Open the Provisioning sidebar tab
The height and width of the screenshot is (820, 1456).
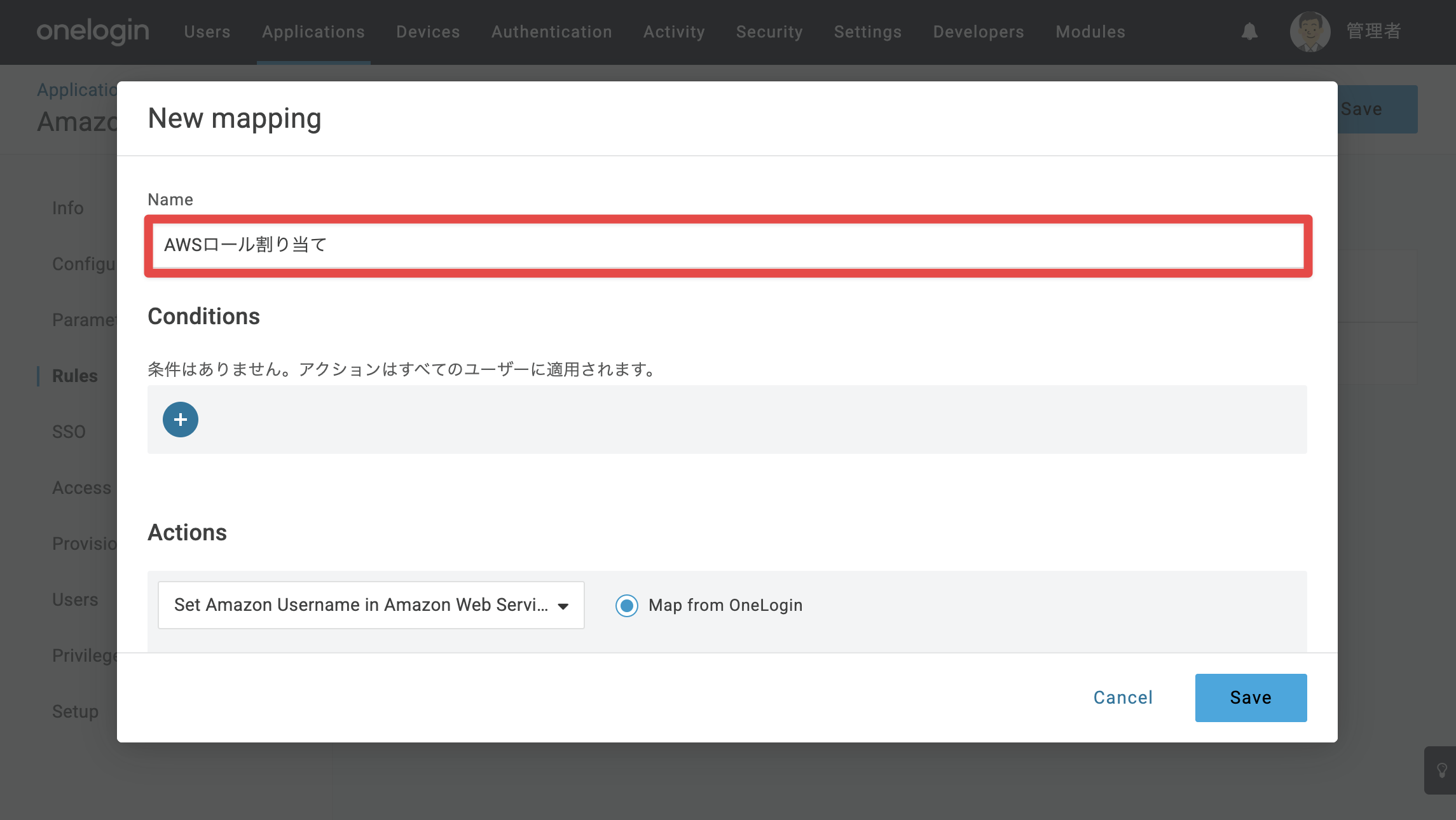pyautogui.click(x=85, y=543)
